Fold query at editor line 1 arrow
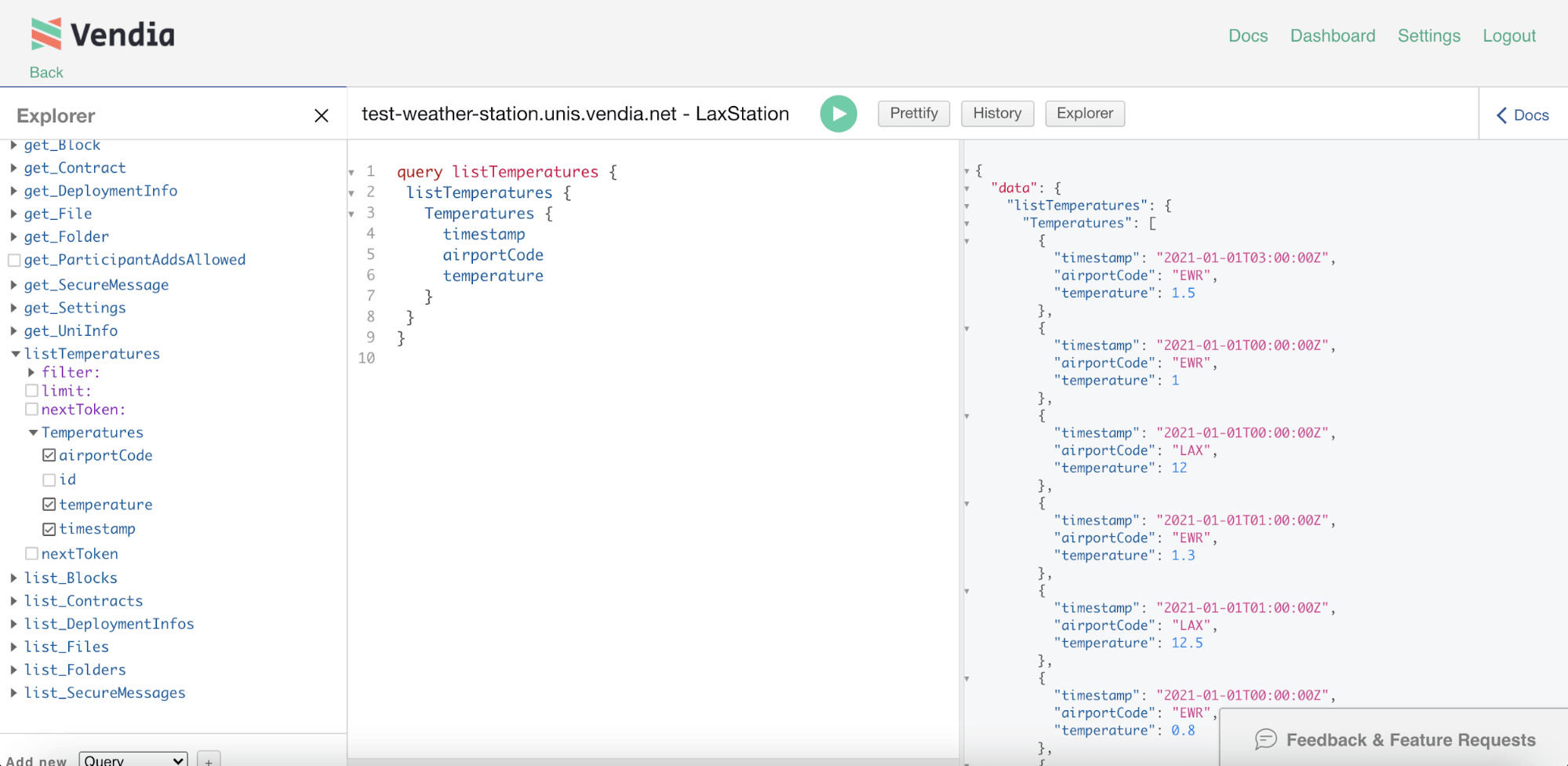This screenshot has width=1568, height=766. click(x=351, y=172)
